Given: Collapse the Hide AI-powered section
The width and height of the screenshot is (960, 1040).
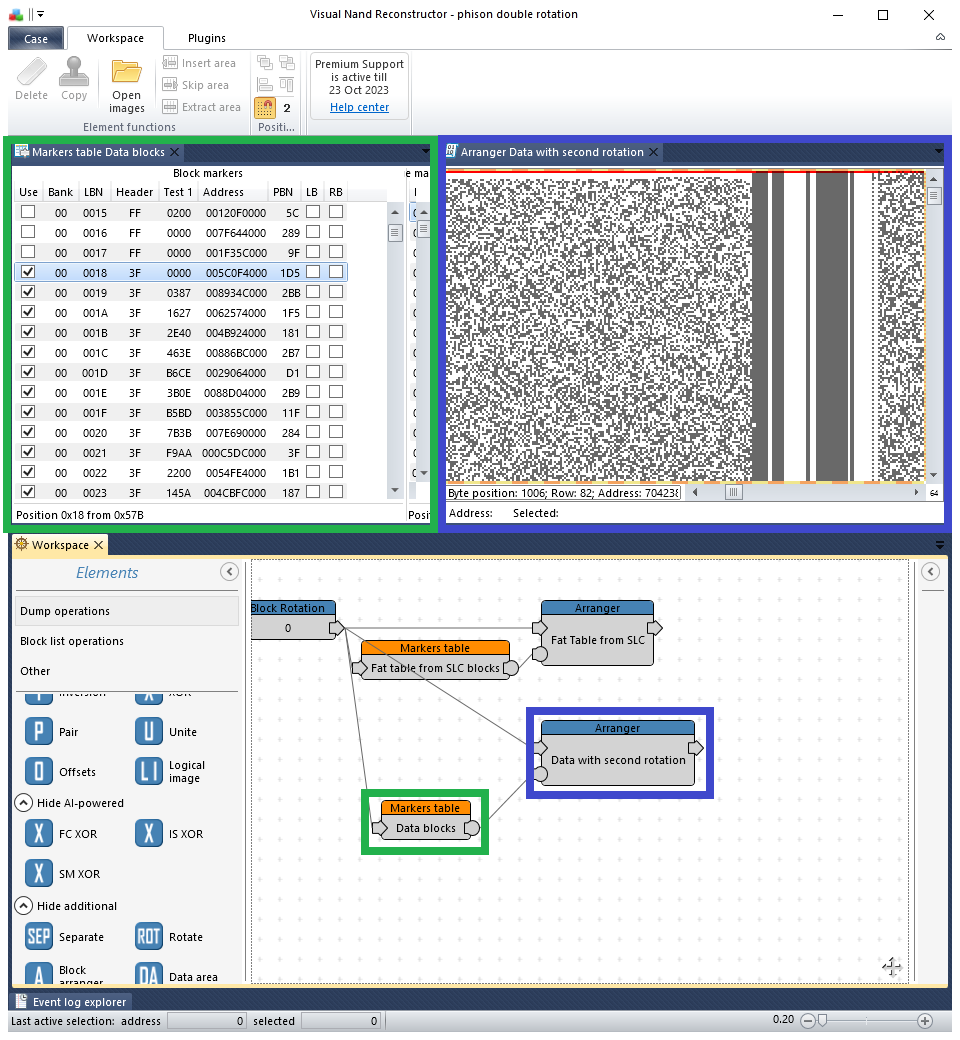Looking at the screenshot, I should tap(23, 803).
